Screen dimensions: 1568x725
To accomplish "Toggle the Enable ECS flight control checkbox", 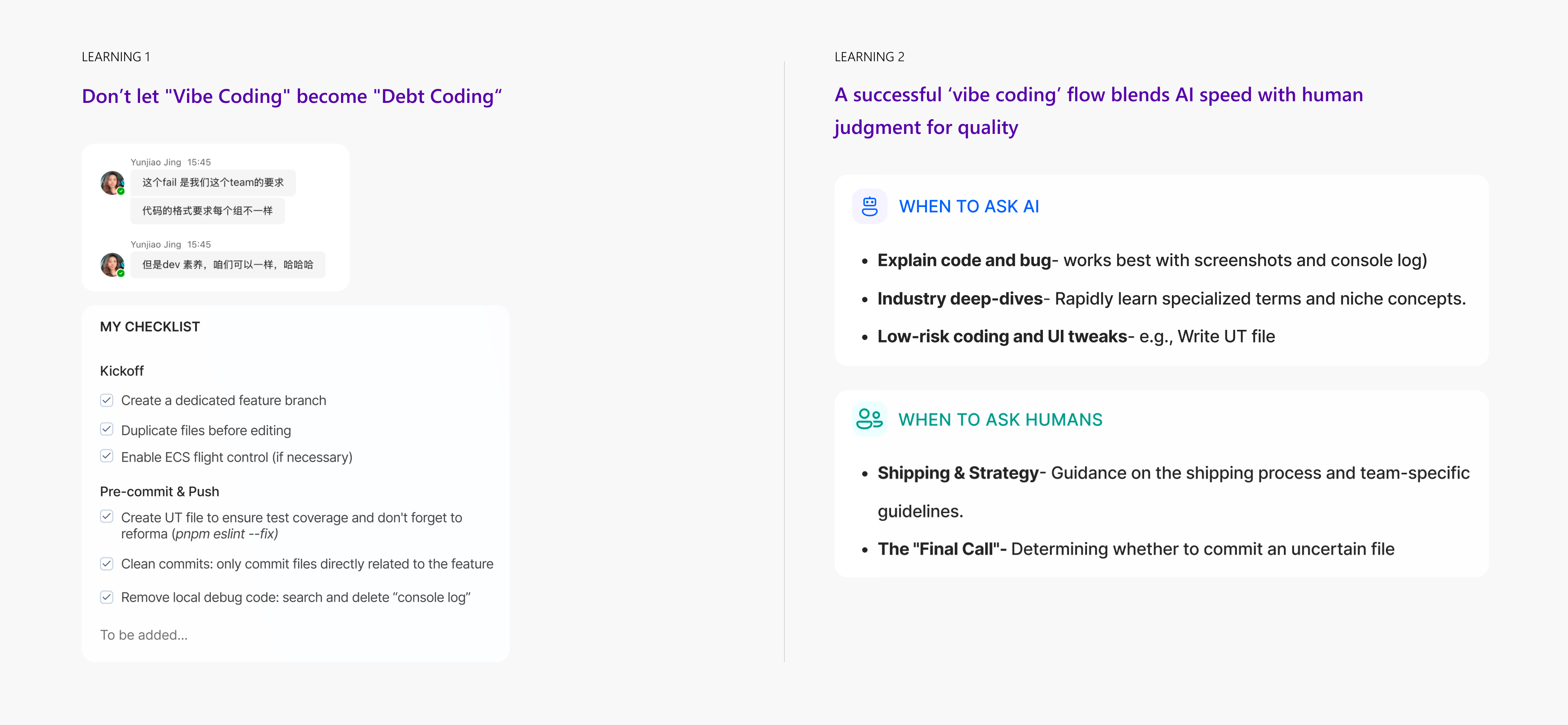I will (x=107, y=456).
